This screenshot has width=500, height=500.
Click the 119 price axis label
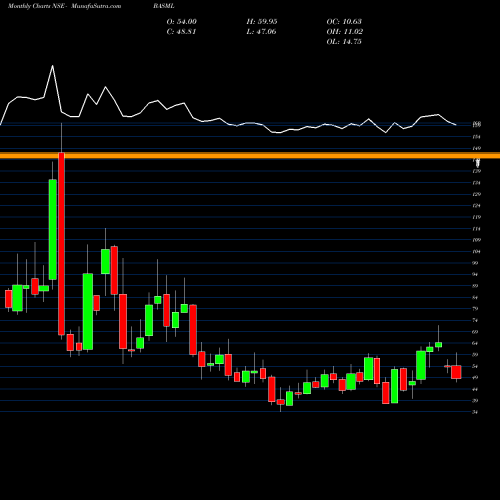point(477,217)
